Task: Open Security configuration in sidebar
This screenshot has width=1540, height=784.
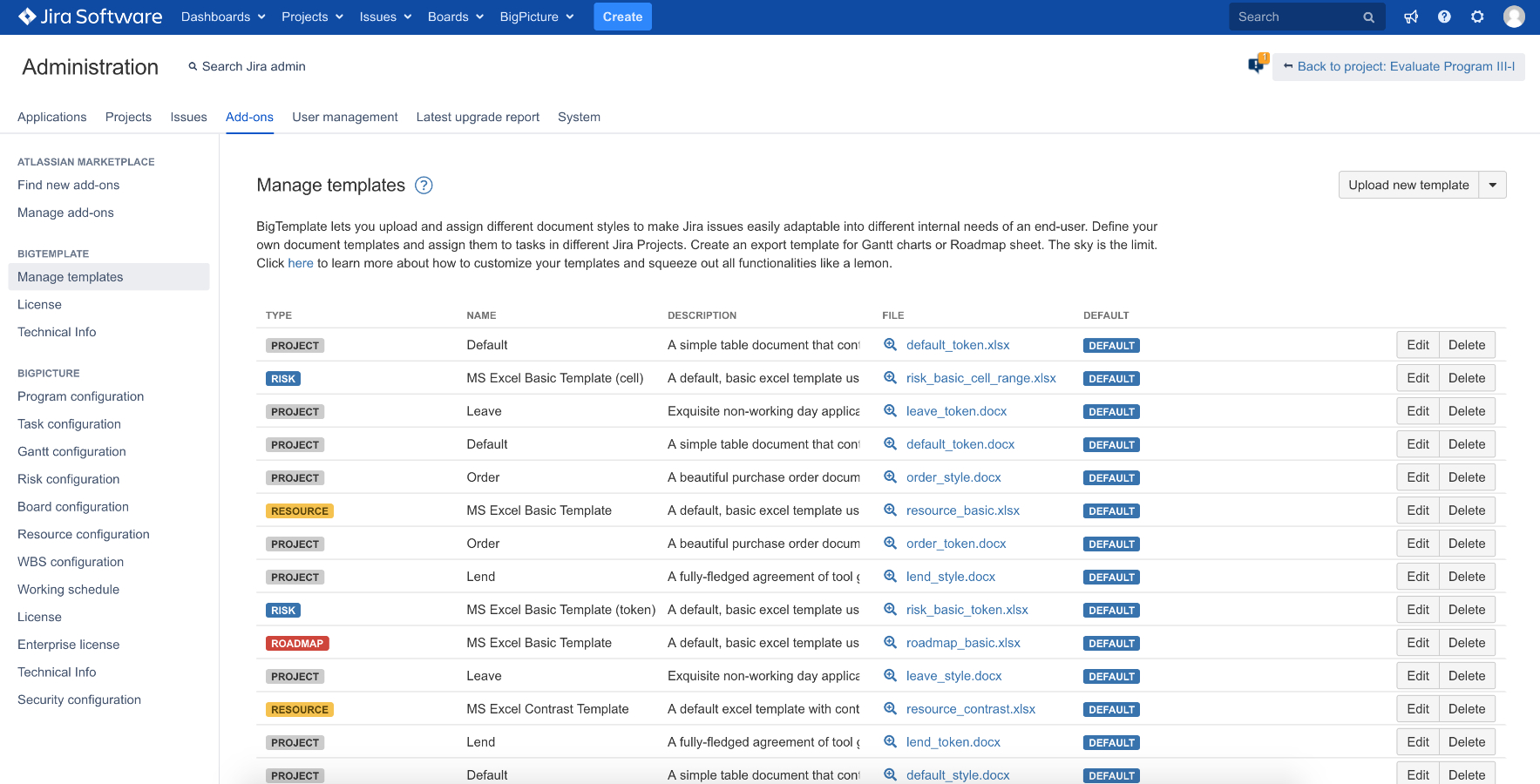Action: click(x=79, y=700)
